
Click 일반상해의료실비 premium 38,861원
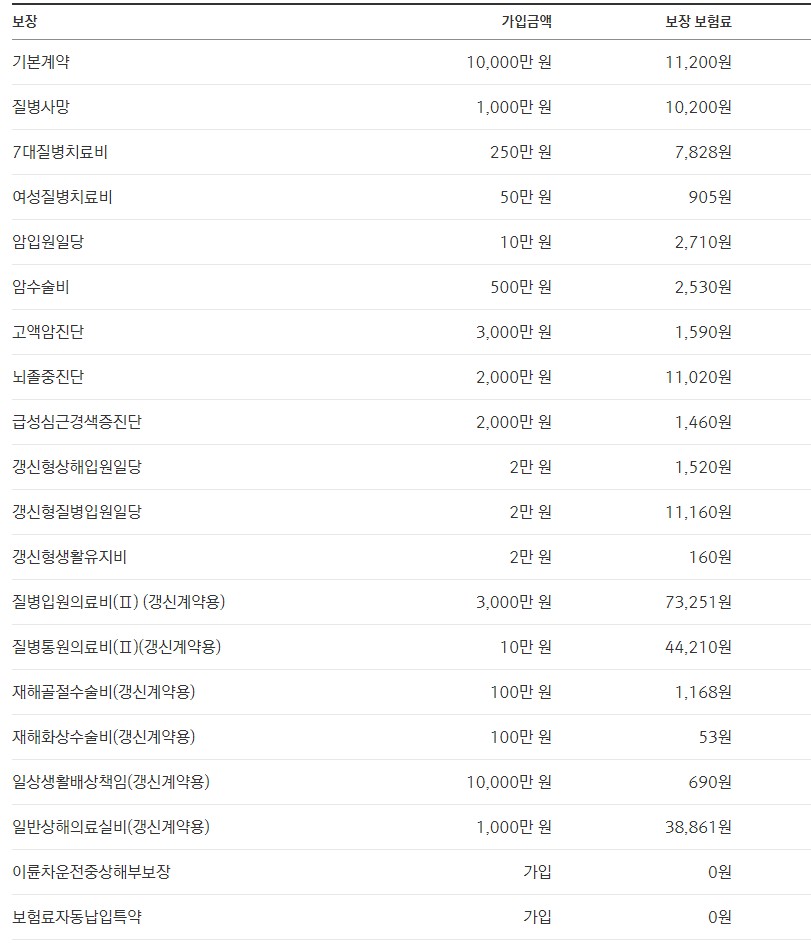(698, 827)
